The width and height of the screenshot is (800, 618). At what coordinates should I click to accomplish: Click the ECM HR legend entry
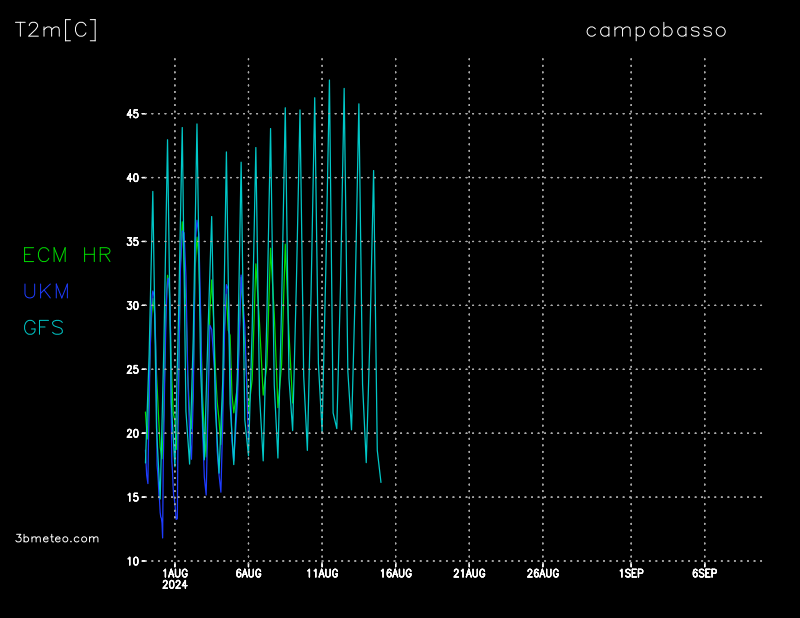coord(67,255)
